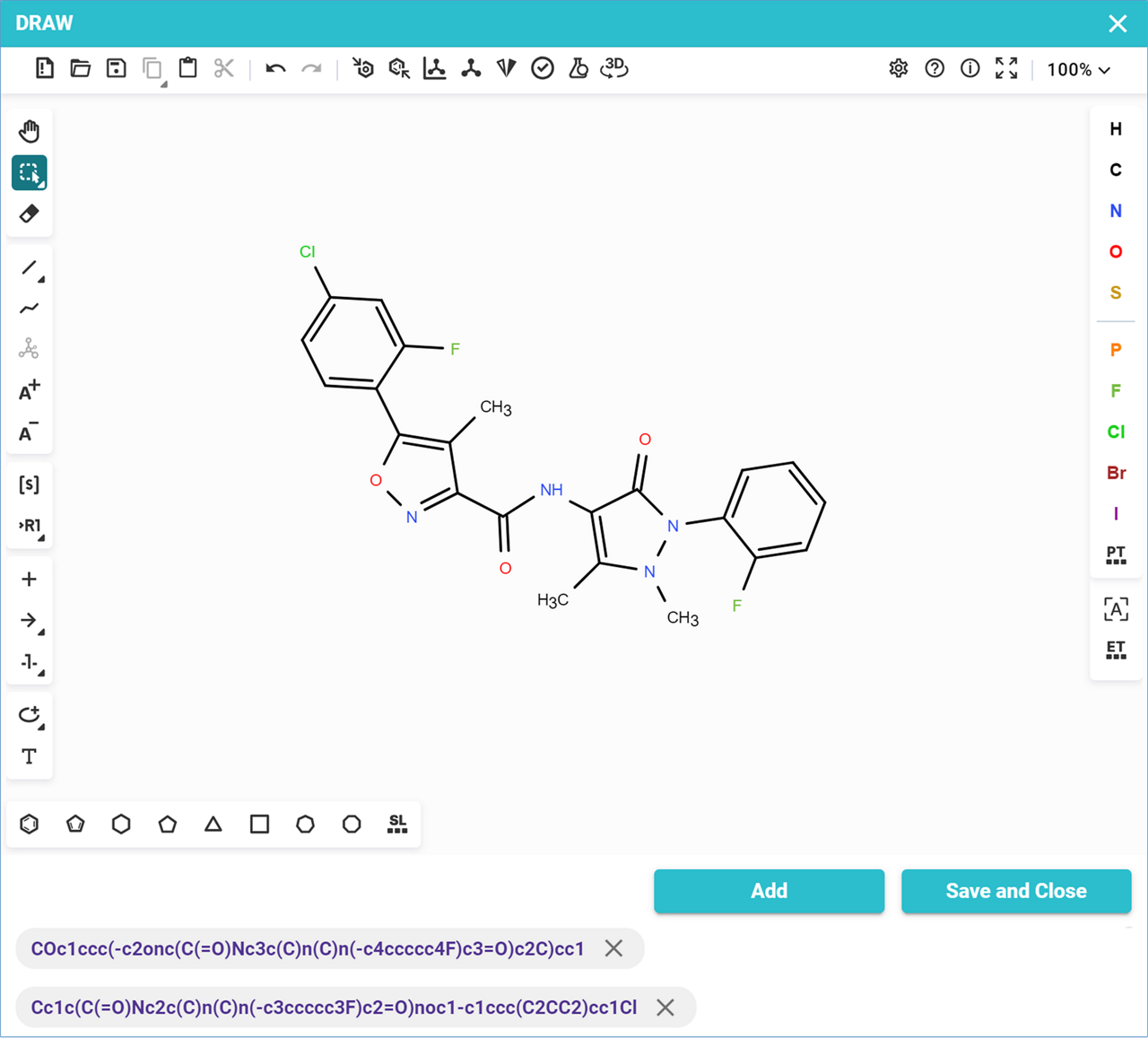This screenshot has height=1038, width=1148.
Task: Choose the Chlorine atom
Action: click(x=1116, y=432)
